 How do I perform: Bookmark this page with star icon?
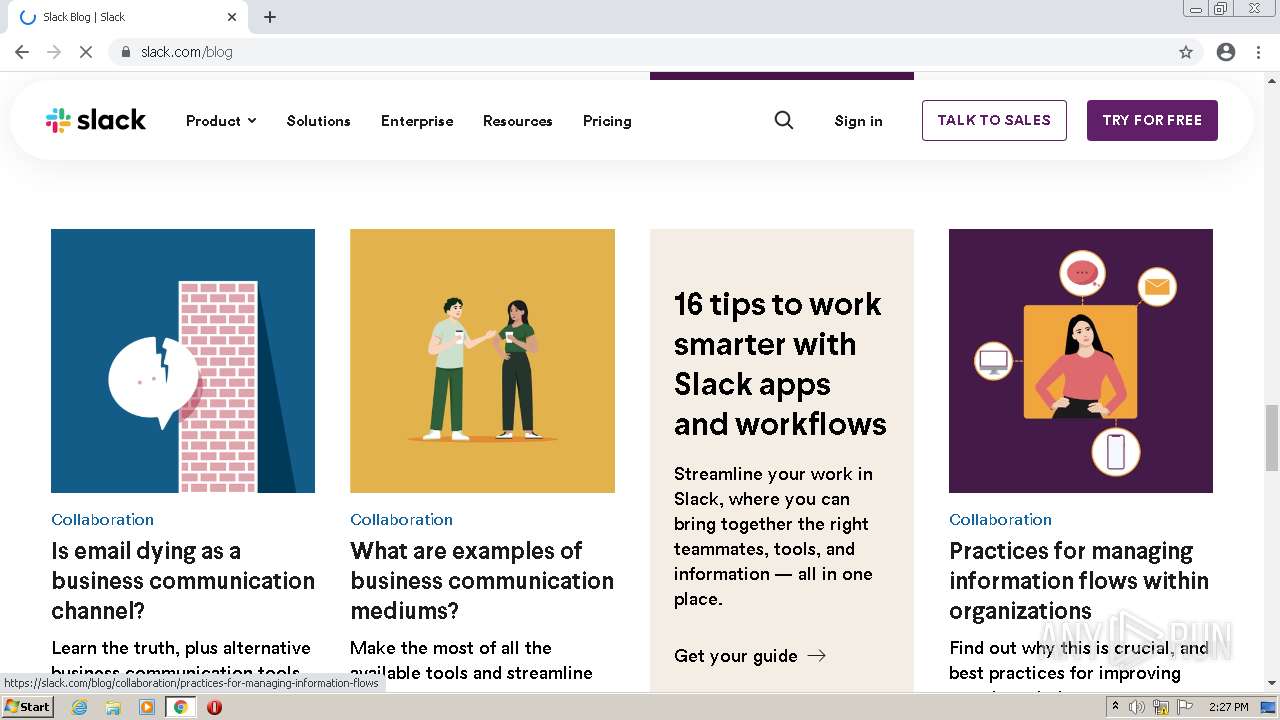coord(1186,52)
